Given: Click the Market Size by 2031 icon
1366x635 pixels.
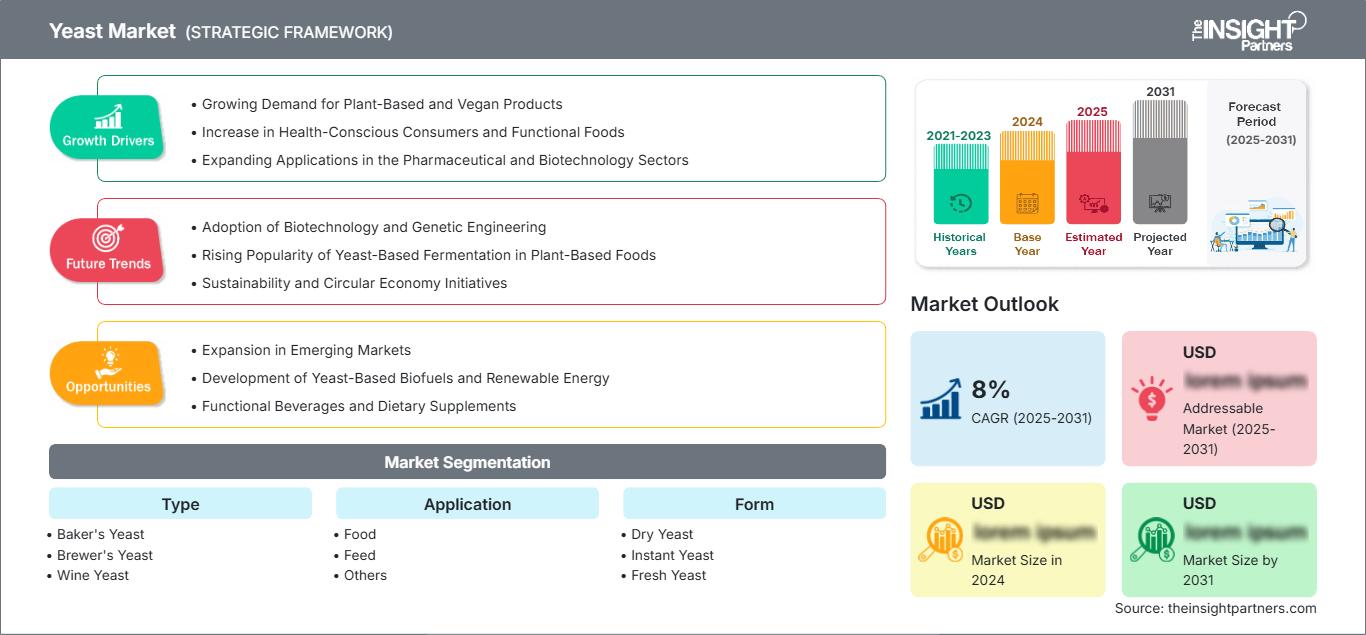Looking at the screenshot, I should (1152, 540).
